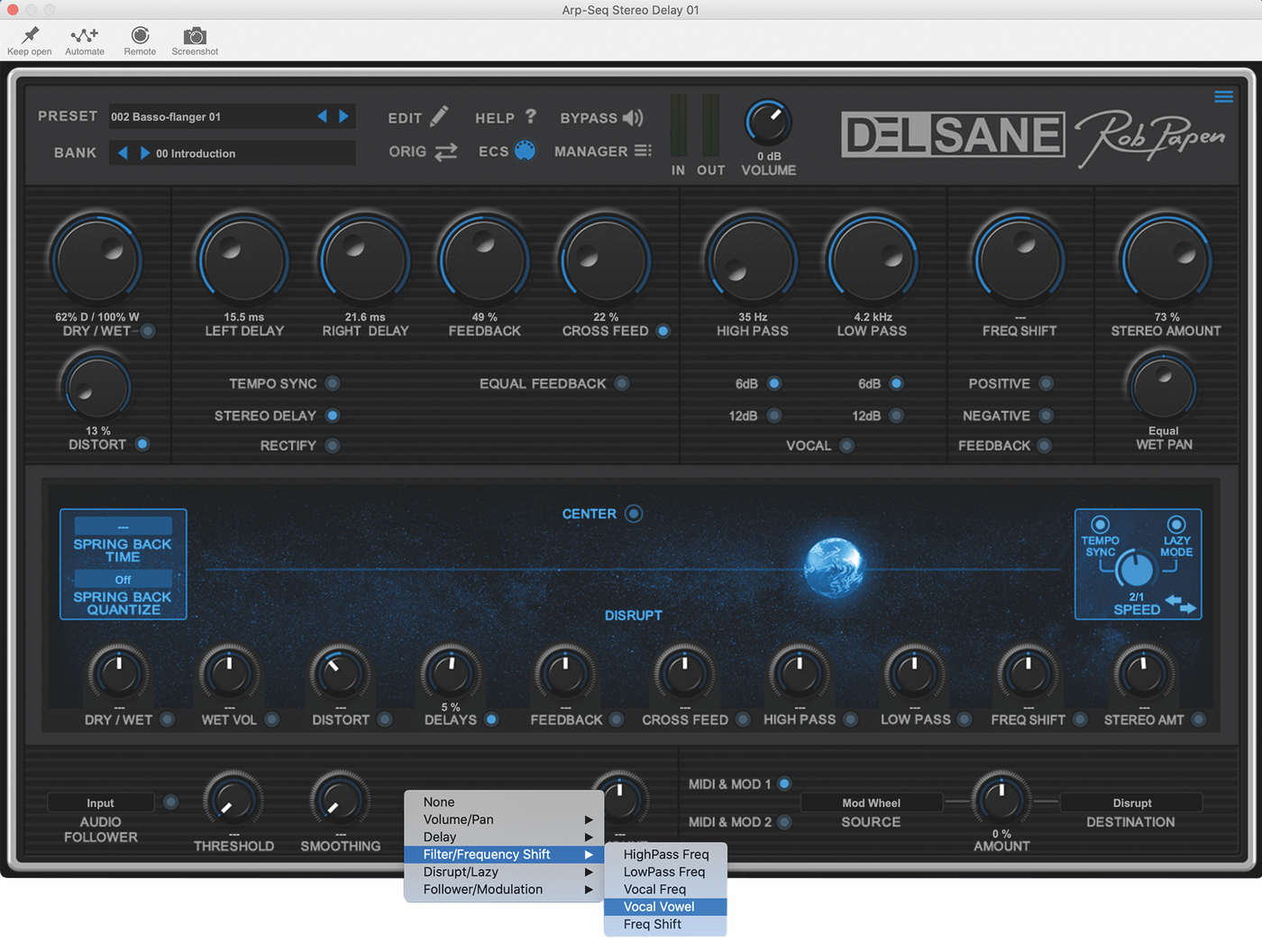Click the SPRING BACK TIME value field
Screen dimensions: 1262x952
click(x=123, y=526)
